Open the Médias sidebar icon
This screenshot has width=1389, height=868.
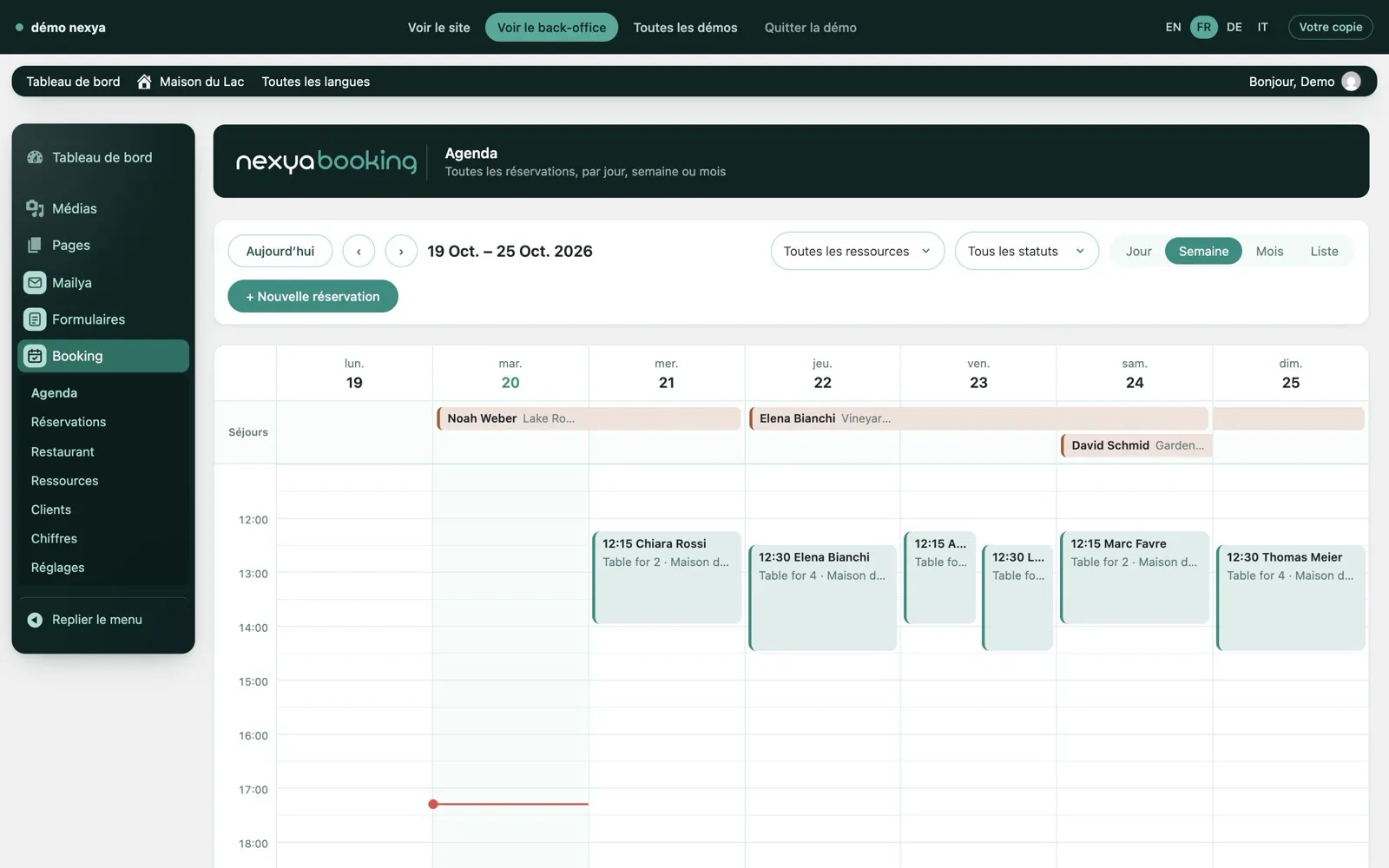coord(35,208)
